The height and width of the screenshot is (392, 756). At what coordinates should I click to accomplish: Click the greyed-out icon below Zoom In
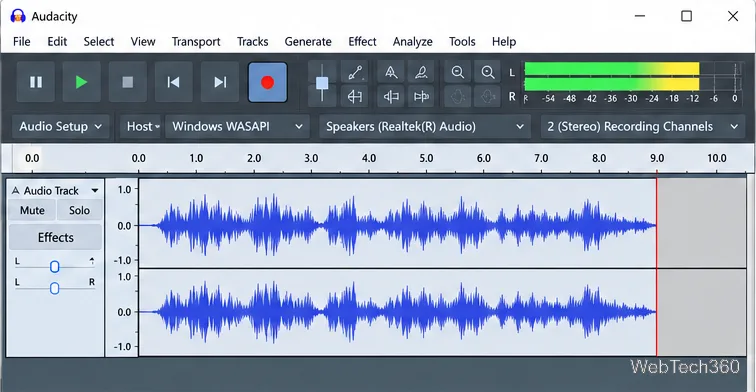point(488,97)
